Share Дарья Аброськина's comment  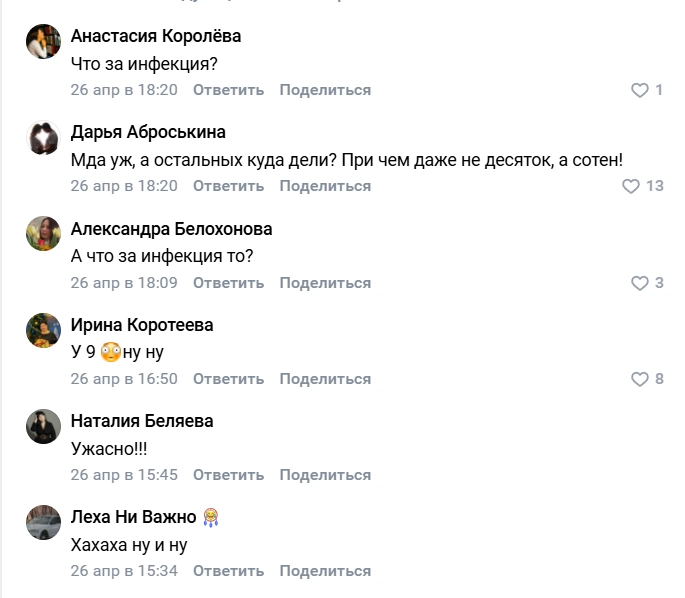pyautogui.click(x=325, y=186)
